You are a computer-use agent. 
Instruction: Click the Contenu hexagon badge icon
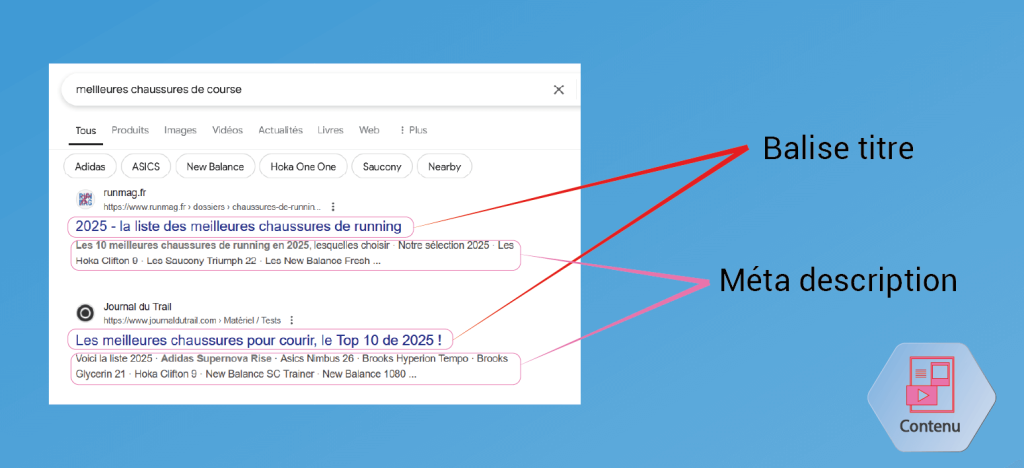pos(931,398)
